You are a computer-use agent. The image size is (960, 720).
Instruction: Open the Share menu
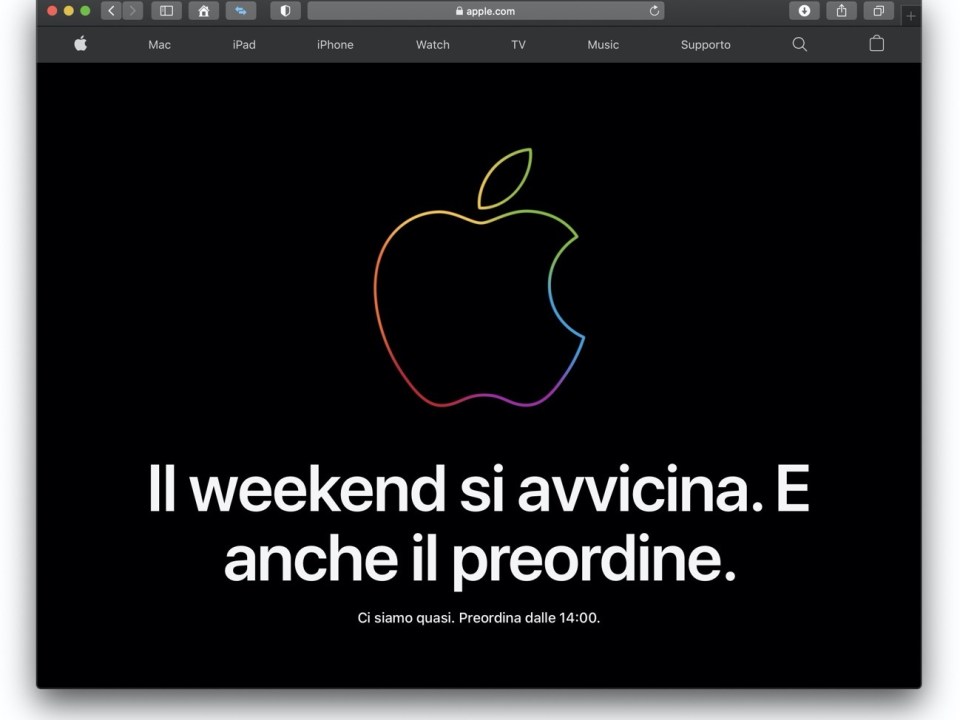842,10
